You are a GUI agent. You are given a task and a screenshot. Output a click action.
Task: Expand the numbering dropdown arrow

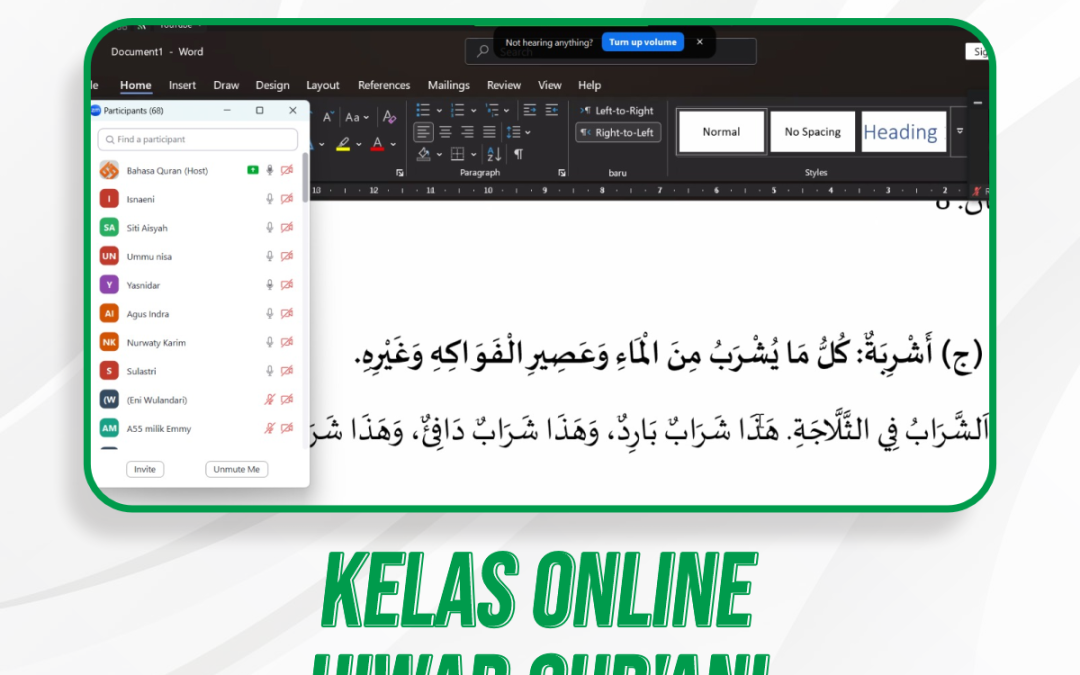pos(473,110)
